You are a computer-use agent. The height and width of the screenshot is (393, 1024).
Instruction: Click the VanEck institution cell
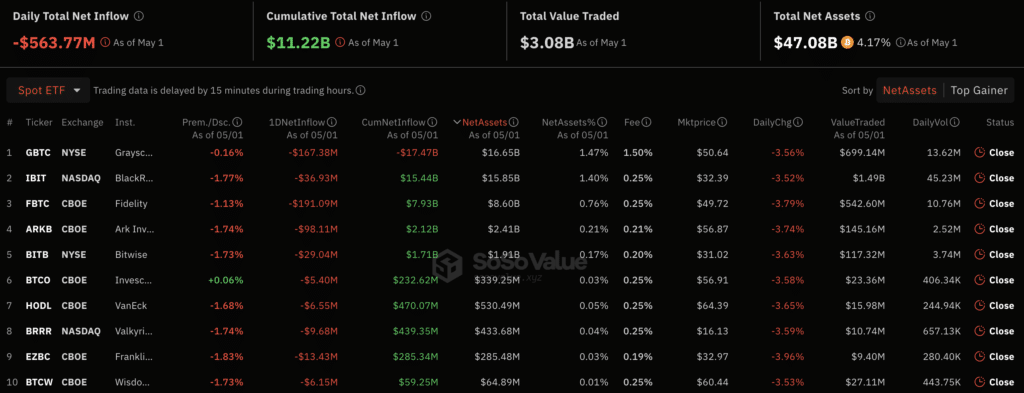coord(131,306)
